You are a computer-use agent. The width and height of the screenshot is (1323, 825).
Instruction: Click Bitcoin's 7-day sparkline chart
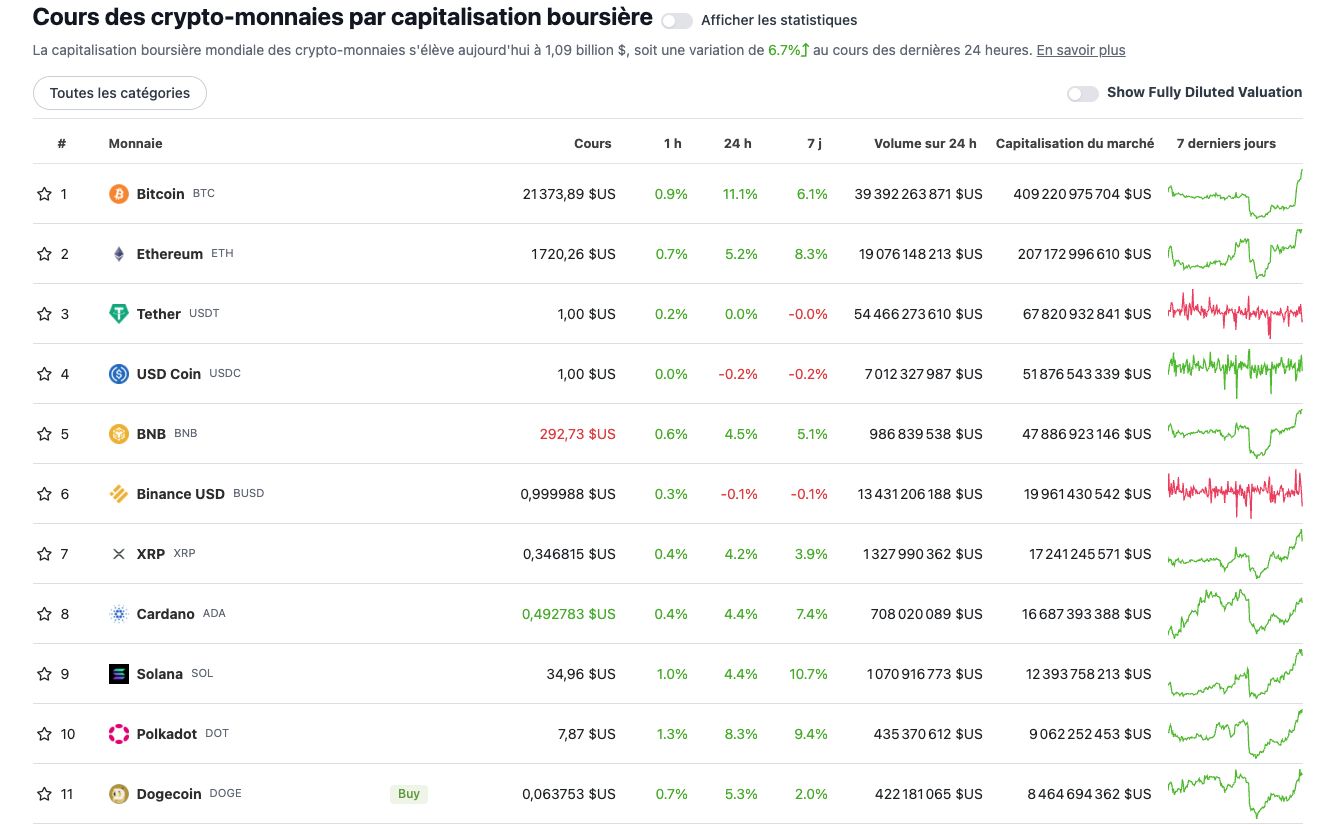(1235, 194)
